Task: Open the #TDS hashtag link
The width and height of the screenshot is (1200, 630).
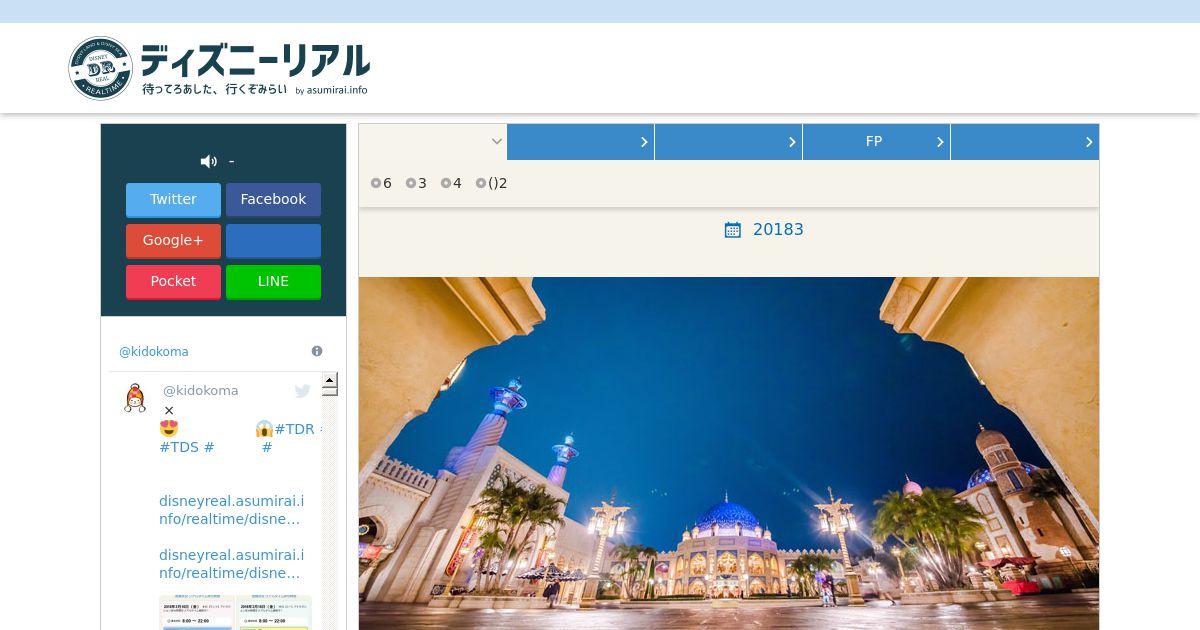Action: pos(179,447)
